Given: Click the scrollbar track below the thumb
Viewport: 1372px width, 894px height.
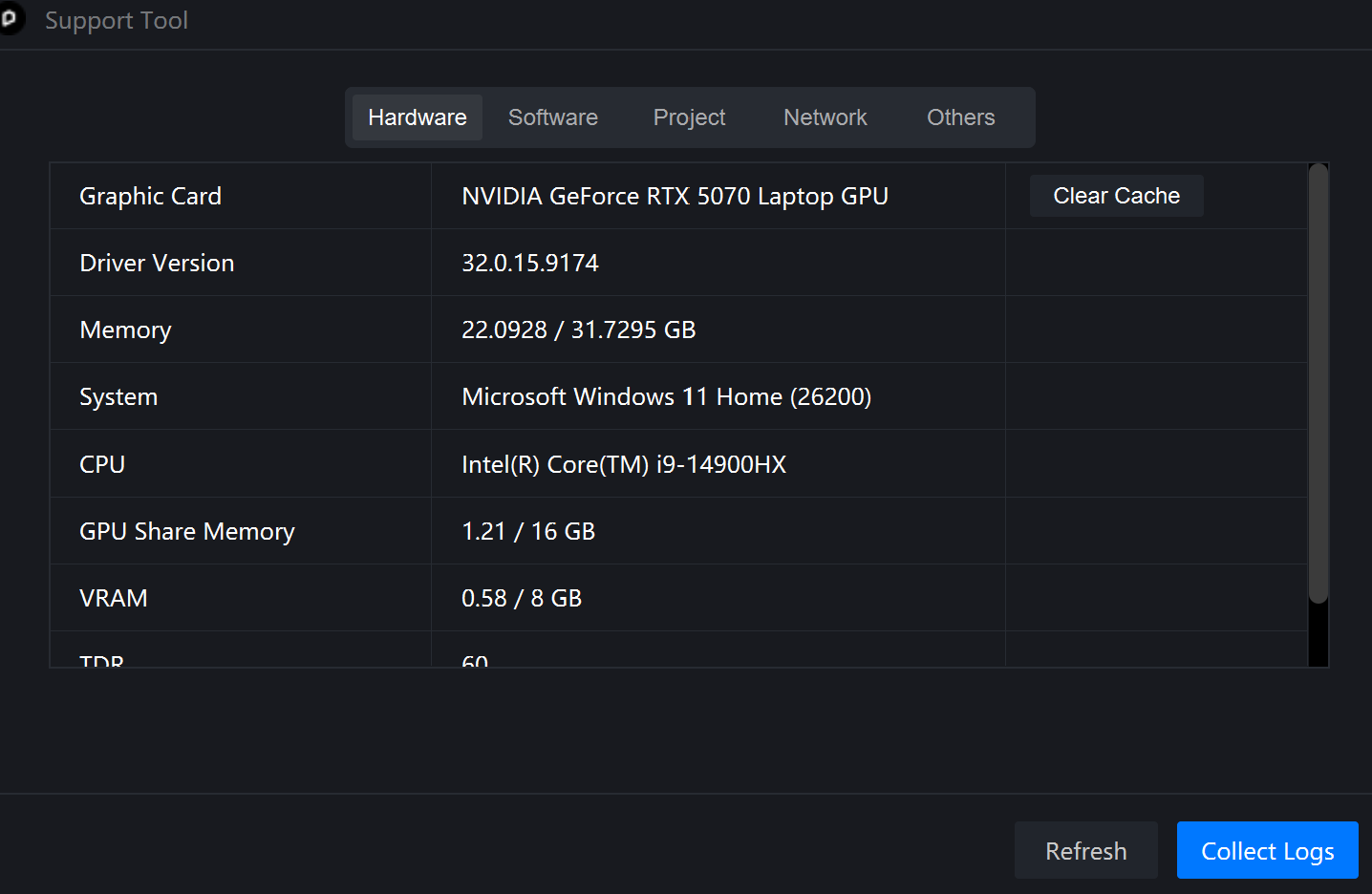Looking at the screenshot, I should [x=1318, y=635].
